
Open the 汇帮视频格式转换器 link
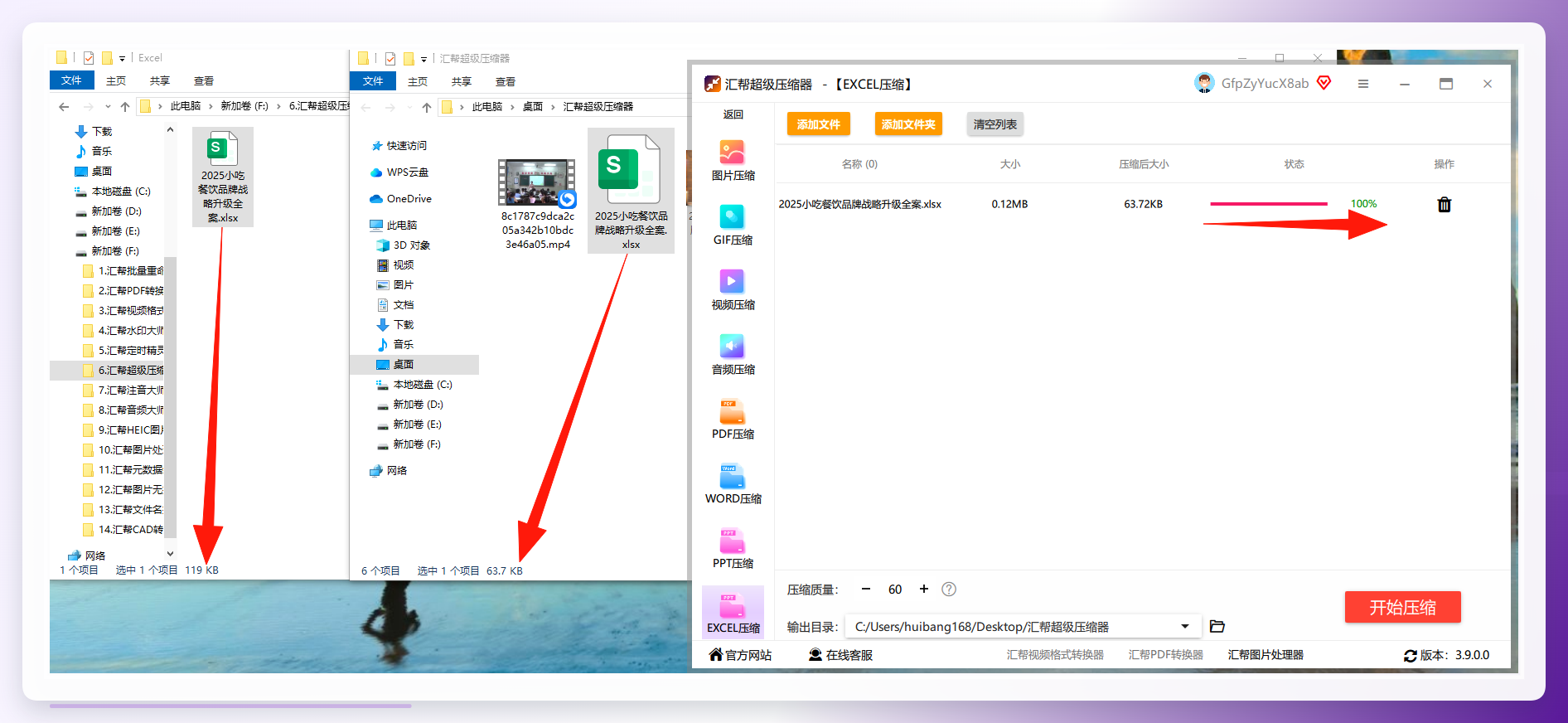[x=1055, y=655]
